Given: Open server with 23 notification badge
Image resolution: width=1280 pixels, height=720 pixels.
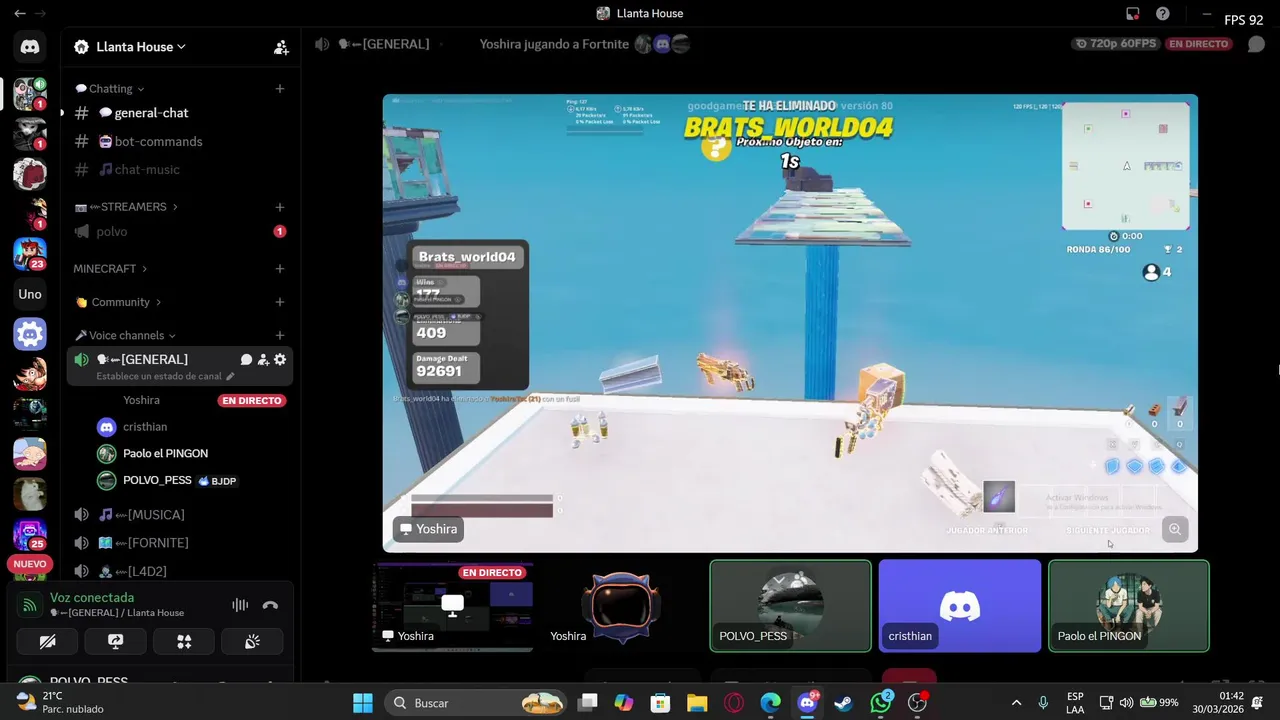Looking at the screenshot, I should 30,254.
